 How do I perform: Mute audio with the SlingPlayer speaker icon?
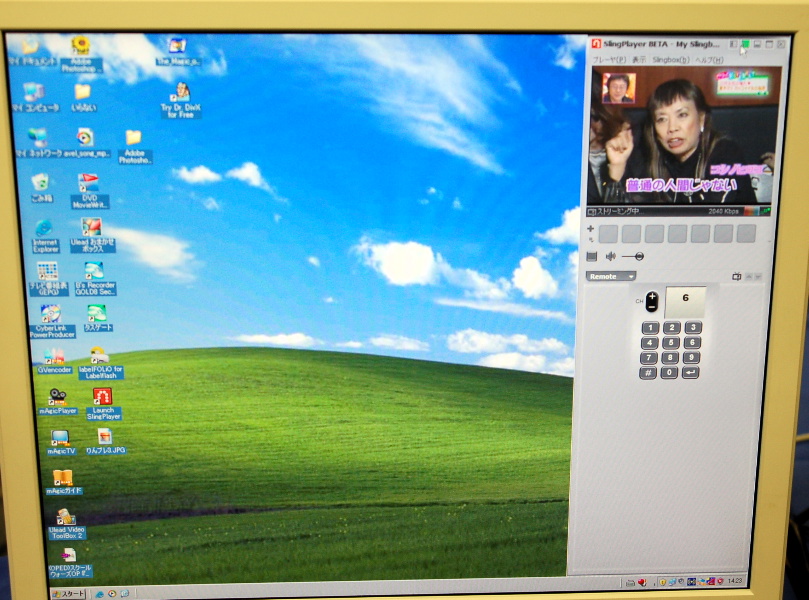click(x=610, y=257)
